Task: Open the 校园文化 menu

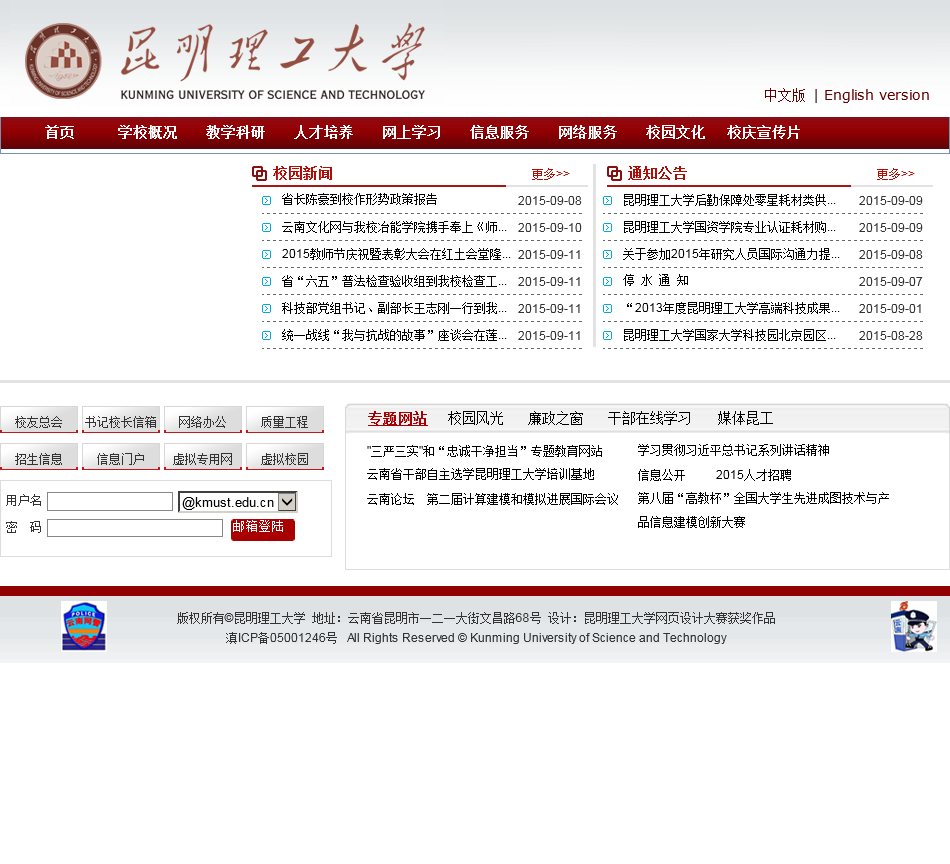Action: pyautogui.click(x=676, y=132)
